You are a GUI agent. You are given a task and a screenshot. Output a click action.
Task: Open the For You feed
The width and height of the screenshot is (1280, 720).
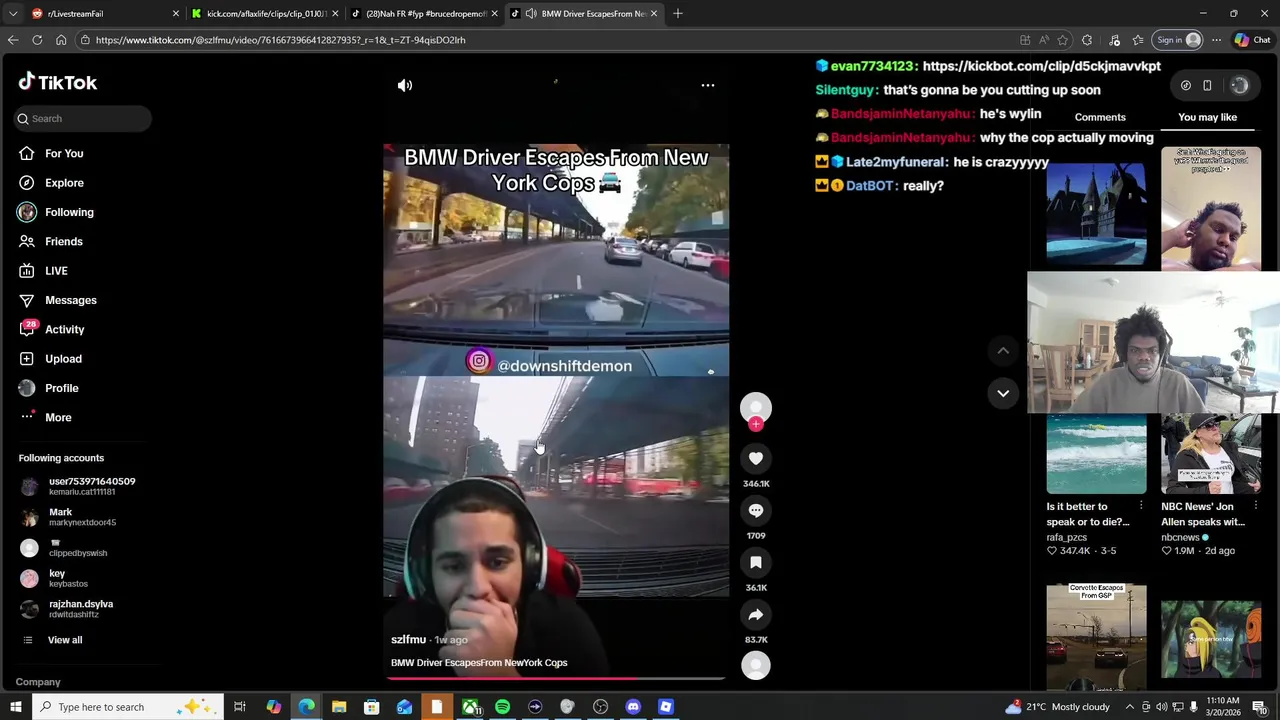click(64, 153)
